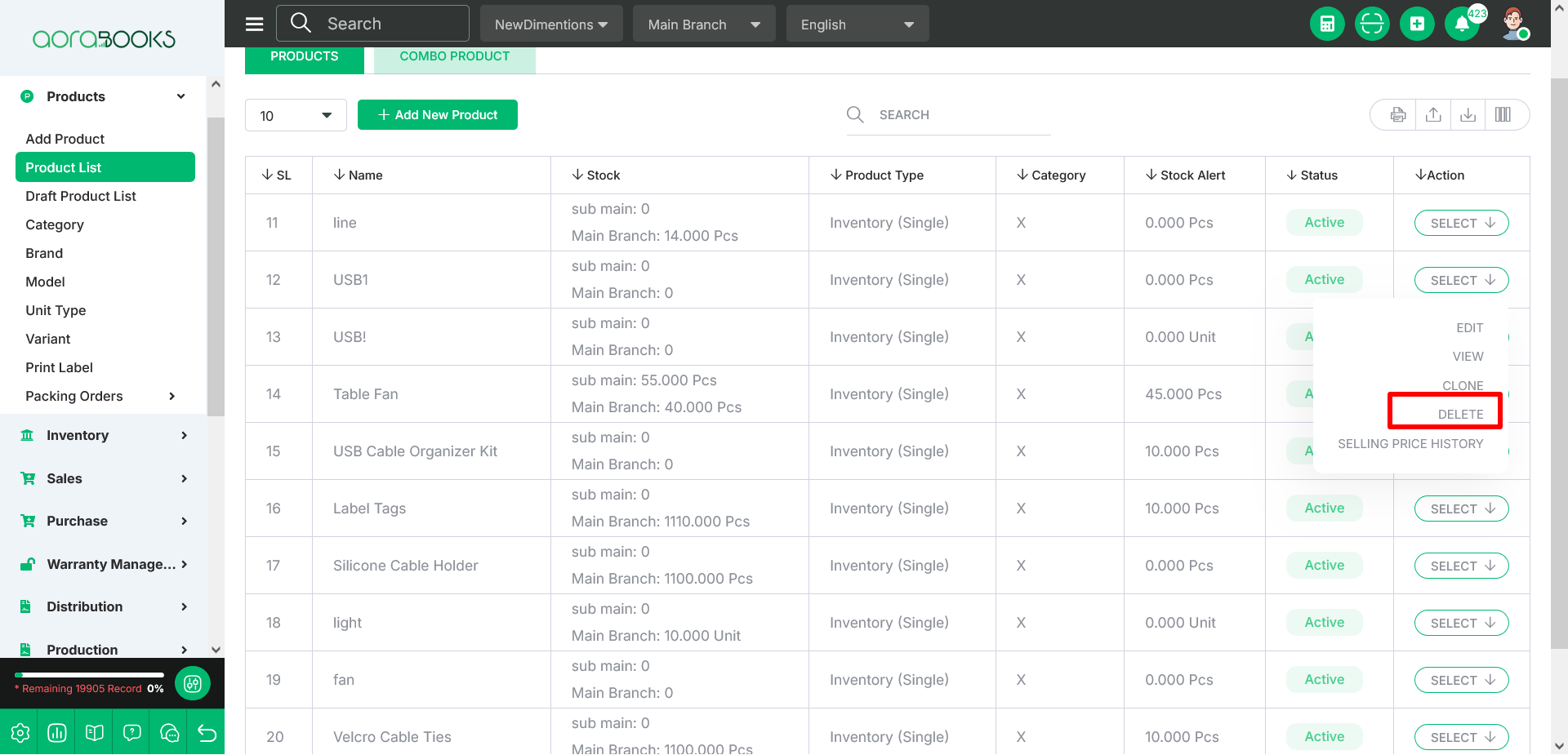
Task: Open the chart report icon in bottom bar
Action: tap(57, 733)
